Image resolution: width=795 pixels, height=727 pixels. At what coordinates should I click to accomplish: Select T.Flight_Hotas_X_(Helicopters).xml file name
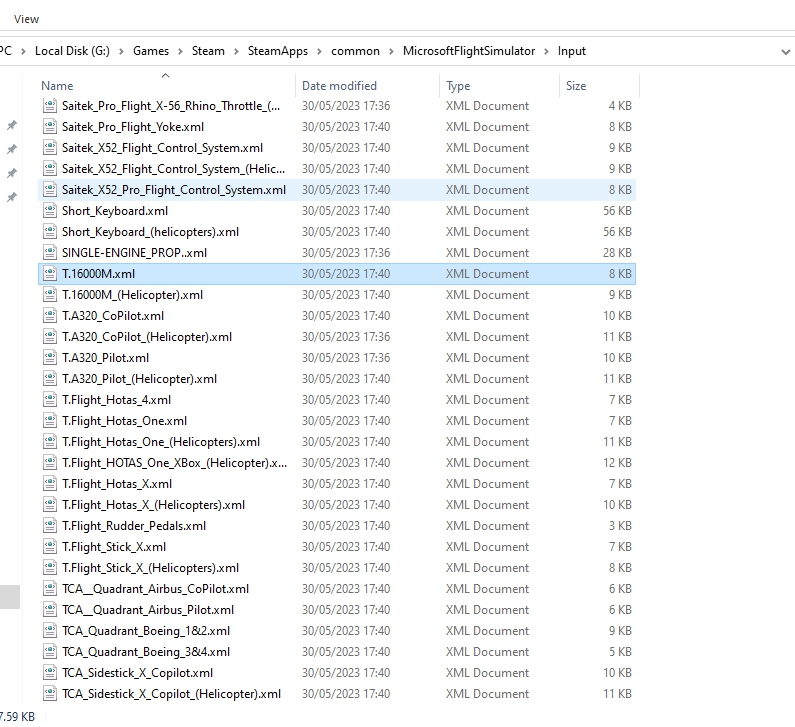[x=154, y=505]
